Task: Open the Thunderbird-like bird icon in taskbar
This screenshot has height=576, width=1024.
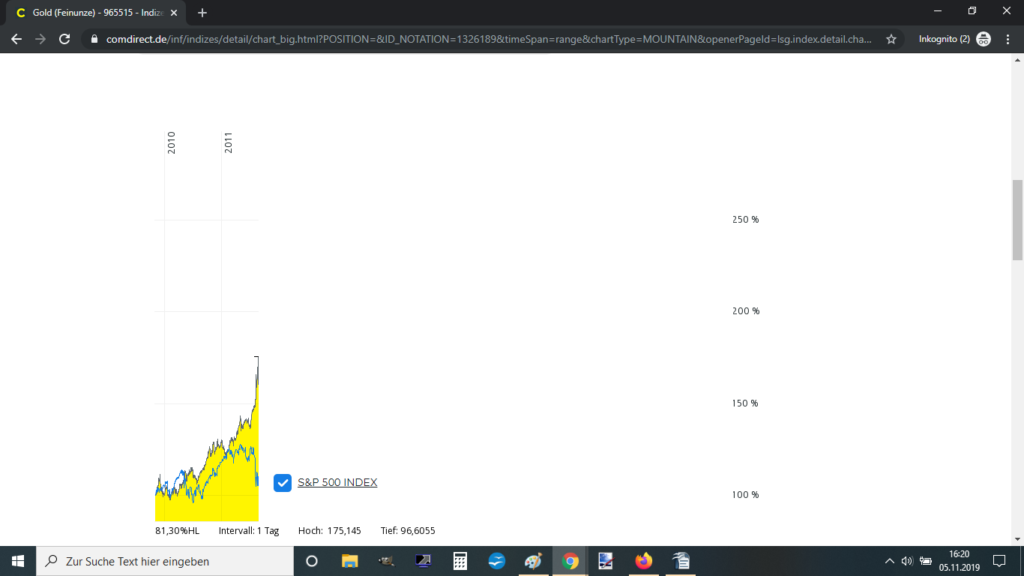Action: click(496, 561)
